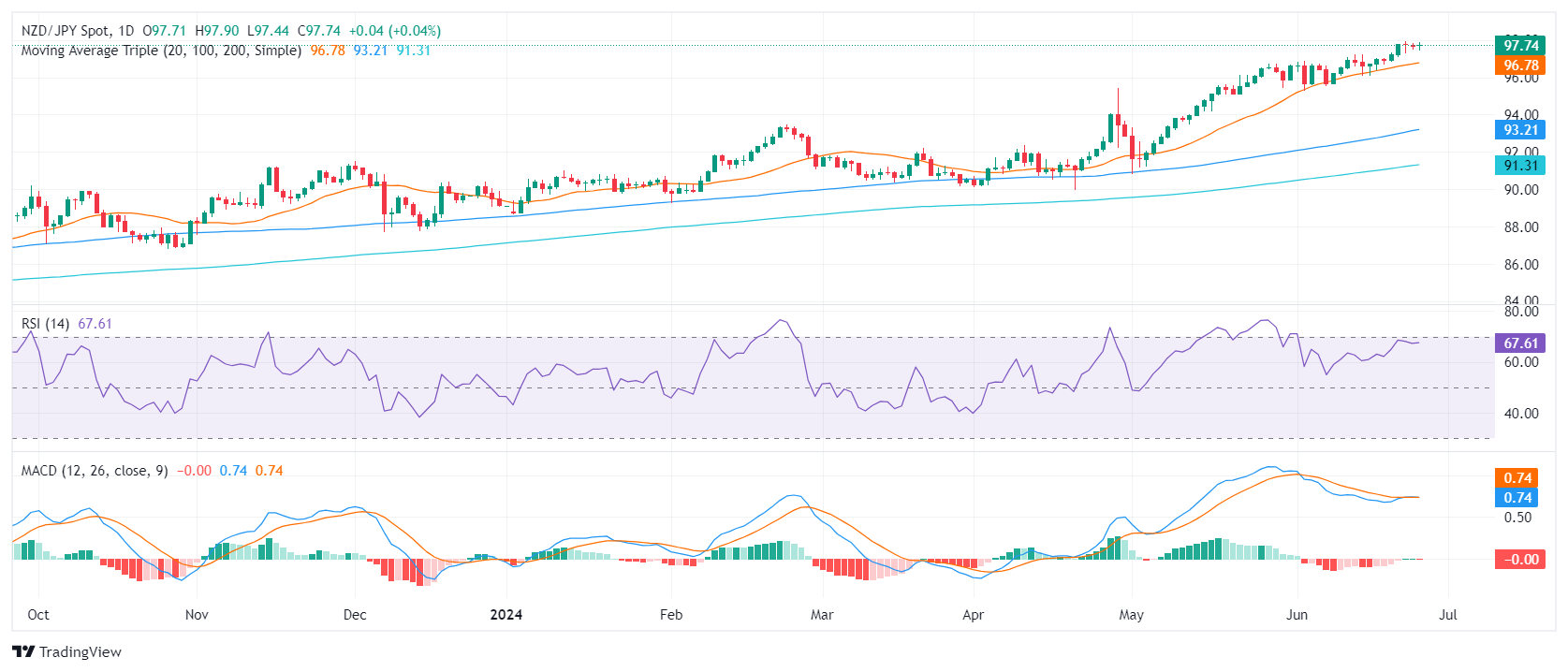Select the orange 96.78 price axis tag
This screenshot has height=672, width=1568.
click(x=1520, y=66)
